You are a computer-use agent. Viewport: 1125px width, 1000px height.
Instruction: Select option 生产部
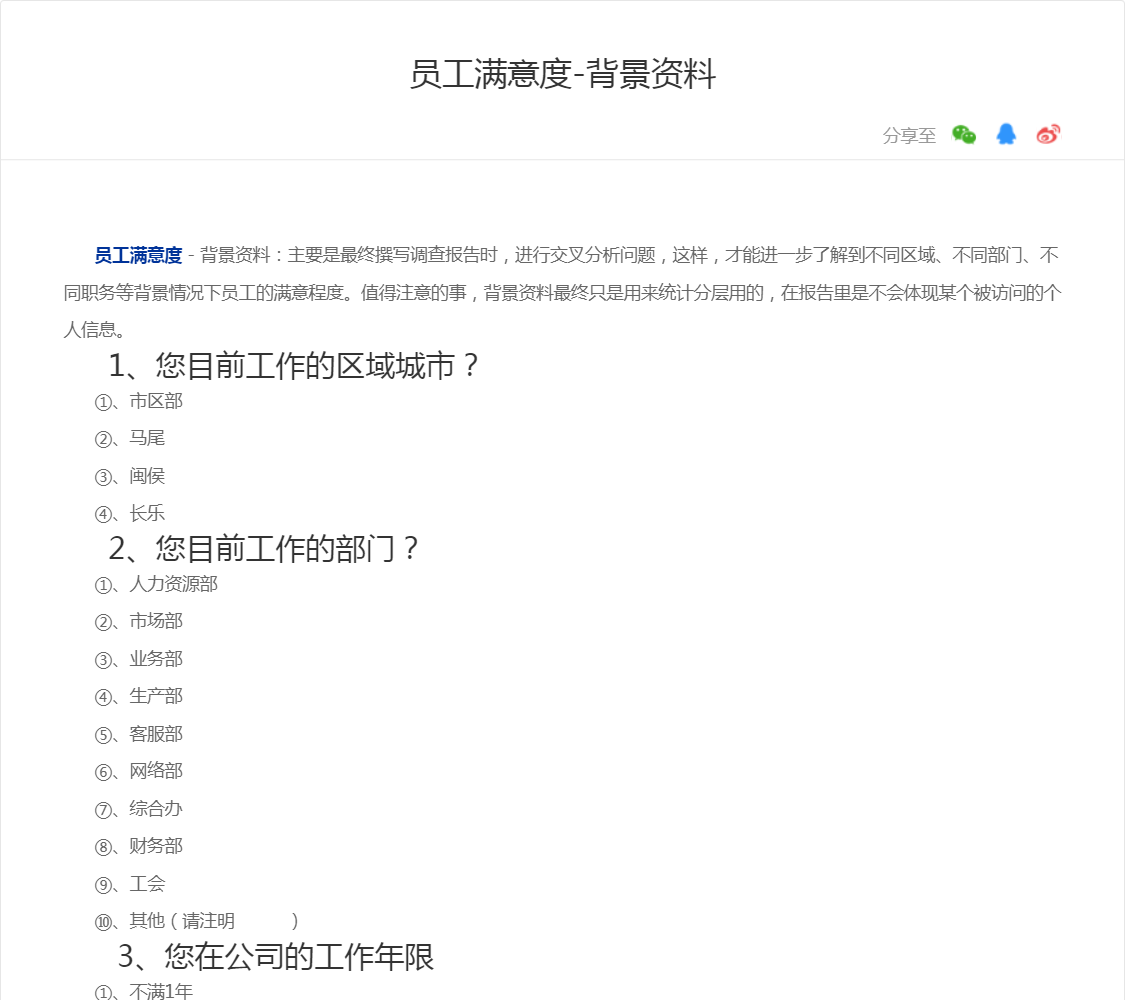pyautogui.click(x=139, y=697)
